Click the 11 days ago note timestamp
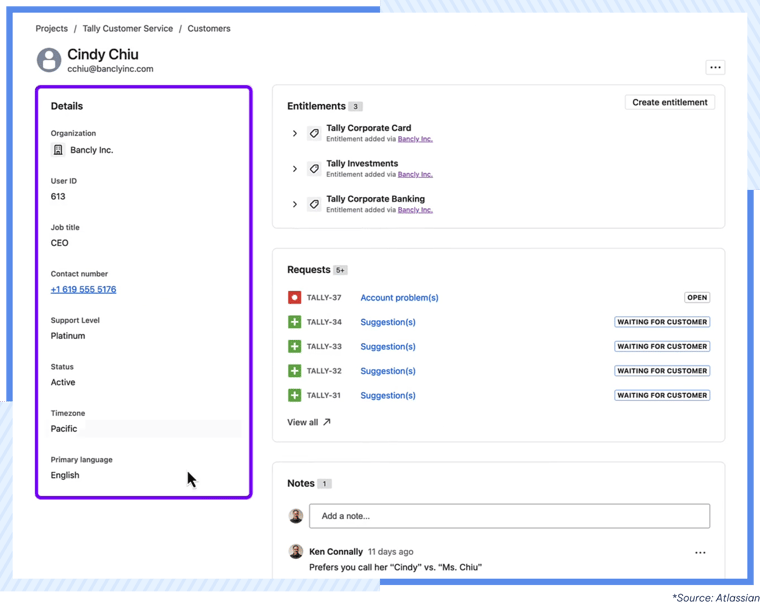This screenshot has height=604, width=760. [x=391, y=552]
